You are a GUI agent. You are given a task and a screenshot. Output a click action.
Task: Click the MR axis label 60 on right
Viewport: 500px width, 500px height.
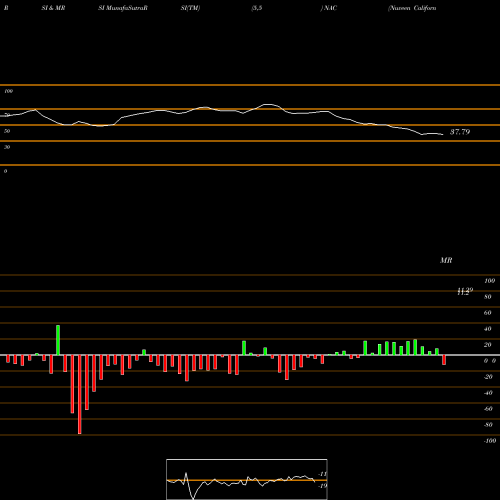[x=488, y=313]
